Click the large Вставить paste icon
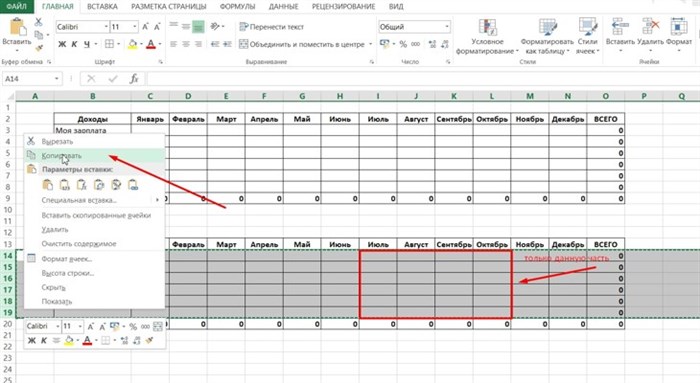 click(x=17, y=27)
